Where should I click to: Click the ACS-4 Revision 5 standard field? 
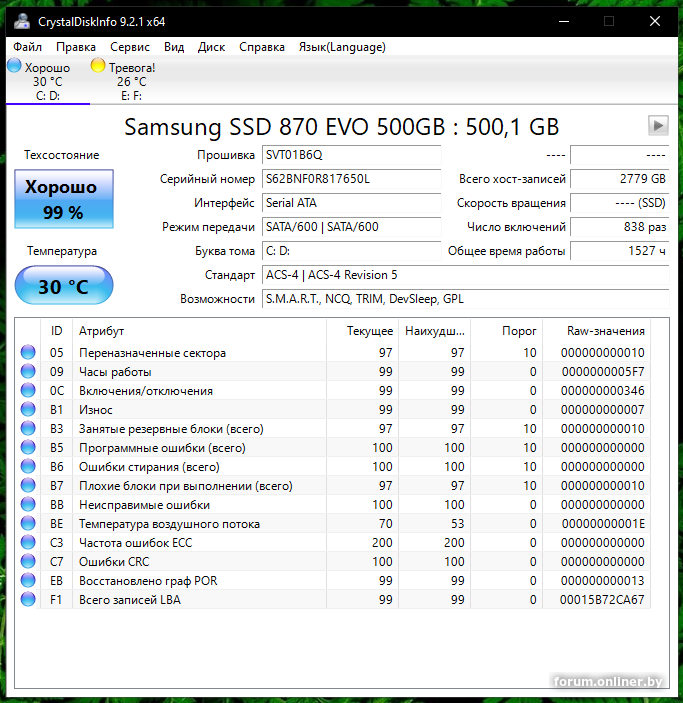pos(465,275)
